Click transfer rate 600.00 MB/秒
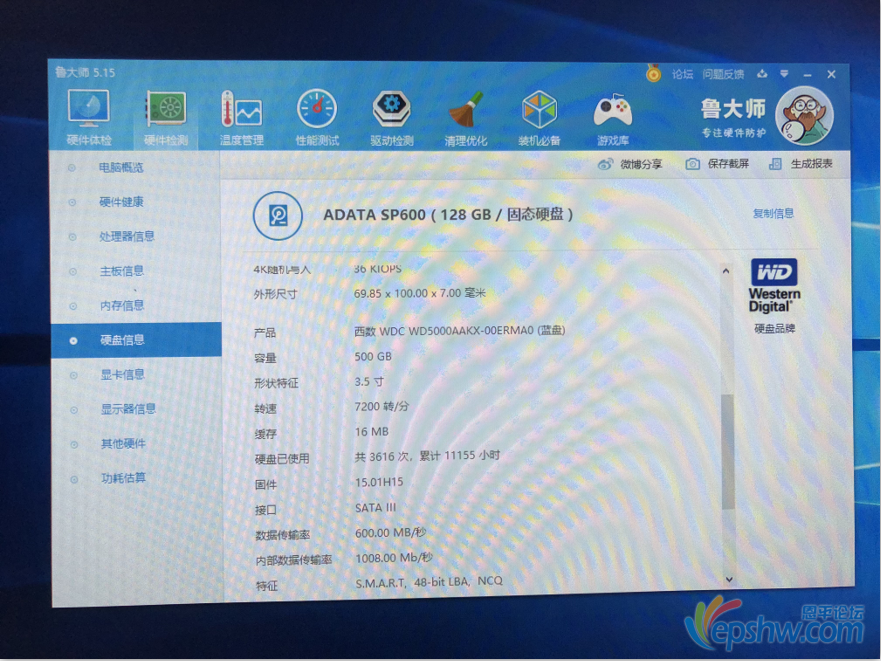 390,533
